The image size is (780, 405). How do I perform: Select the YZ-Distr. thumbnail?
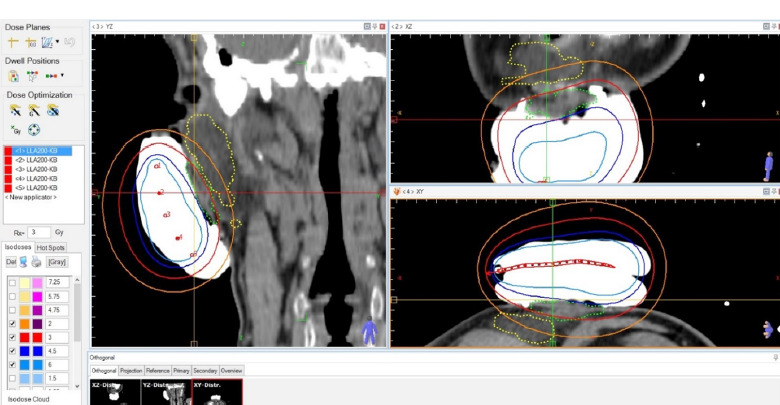pos(165,392)
